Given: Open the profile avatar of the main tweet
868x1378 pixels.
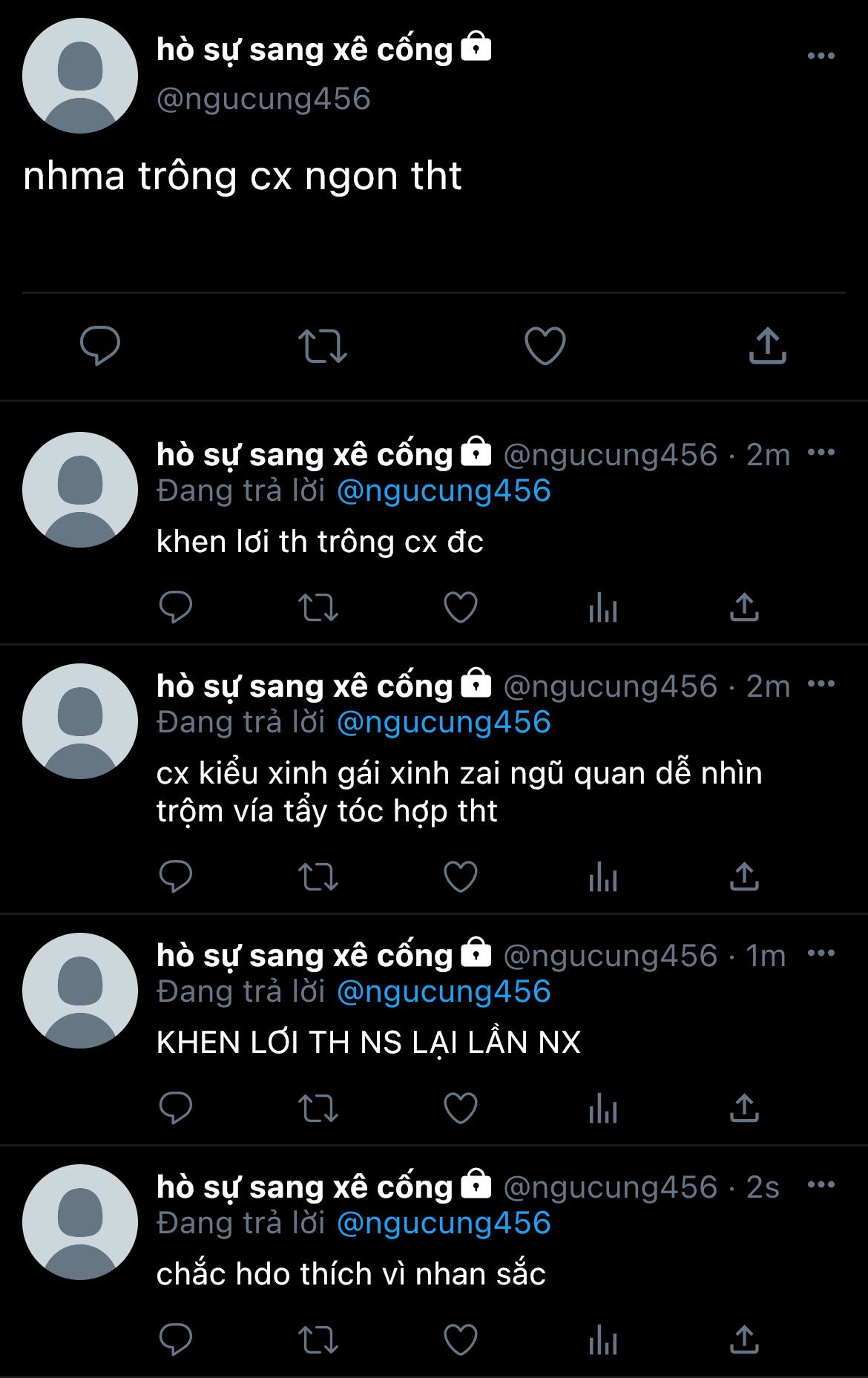Looking at the screenshot, I should coord(80,76).
